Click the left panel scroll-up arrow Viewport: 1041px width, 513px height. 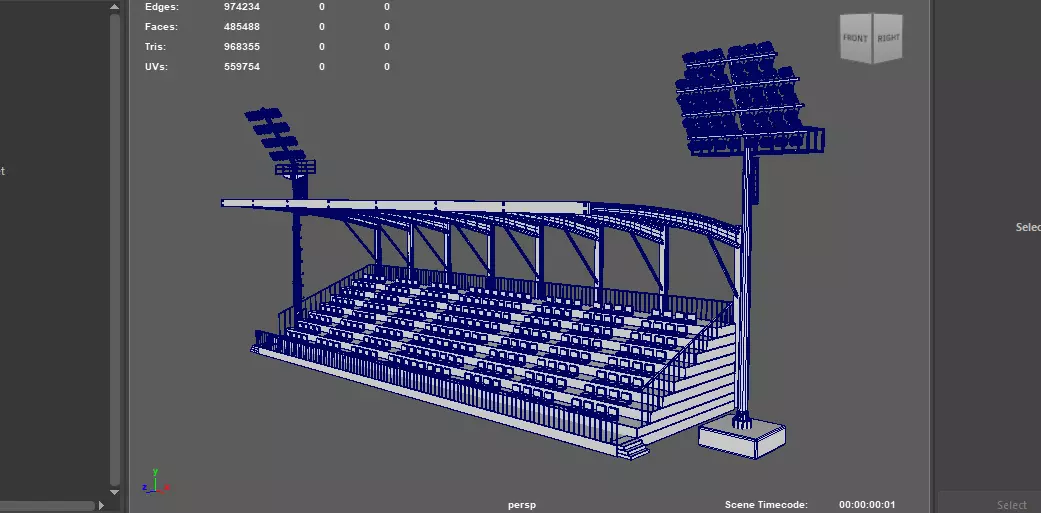click(114, 7)
